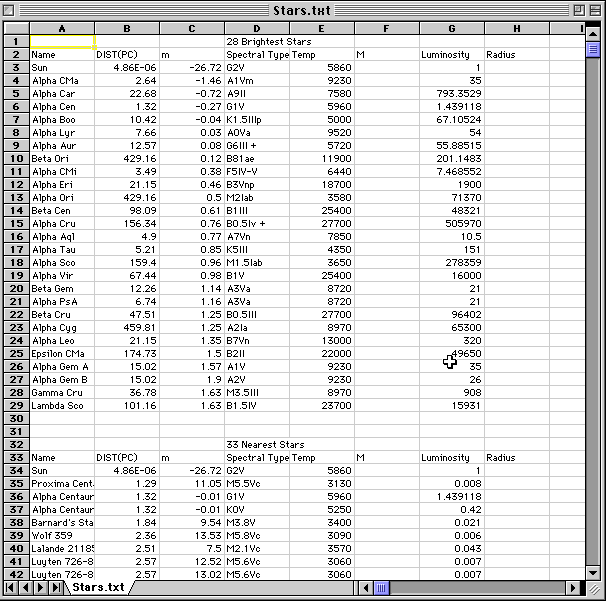Click the vertical scroll down arrow

point(593,573)
